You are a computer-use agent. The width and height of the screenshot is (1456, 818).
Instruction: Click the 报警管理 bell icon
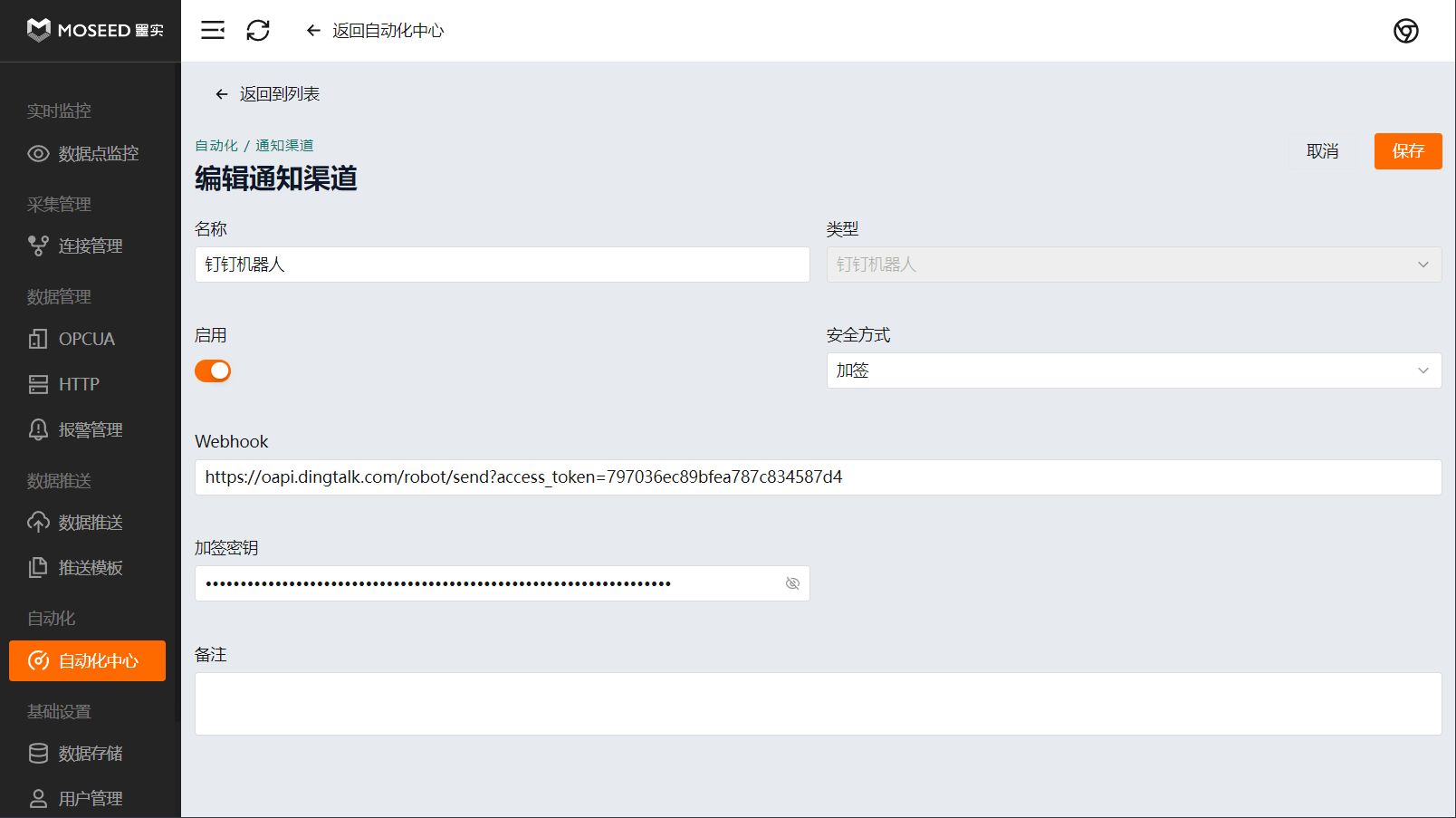[38, 429]
